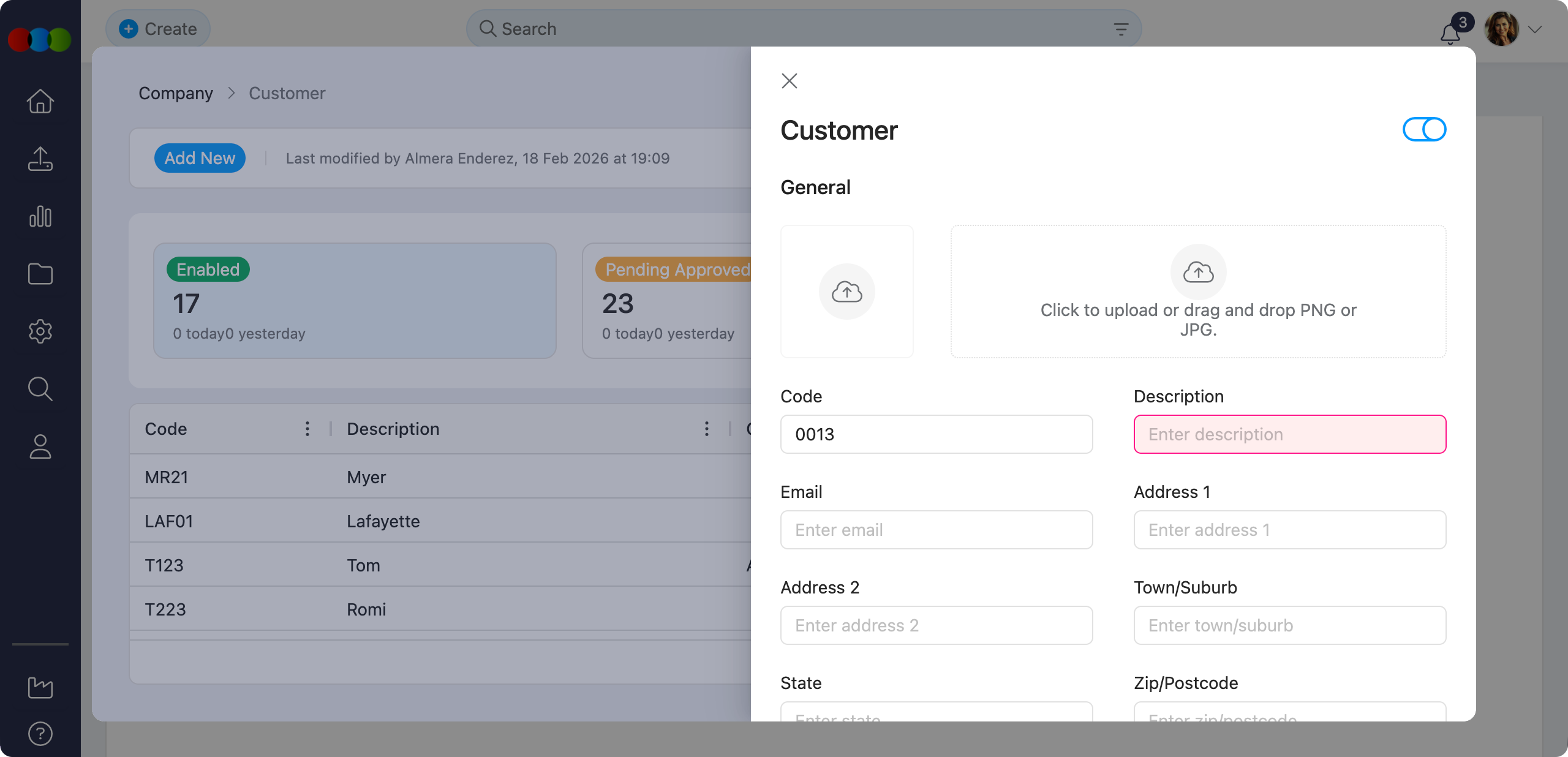Open the Home page from the sidebar
Image resolution: width=1568 pixels, height=757 pixels.
(x=40, y=101)
